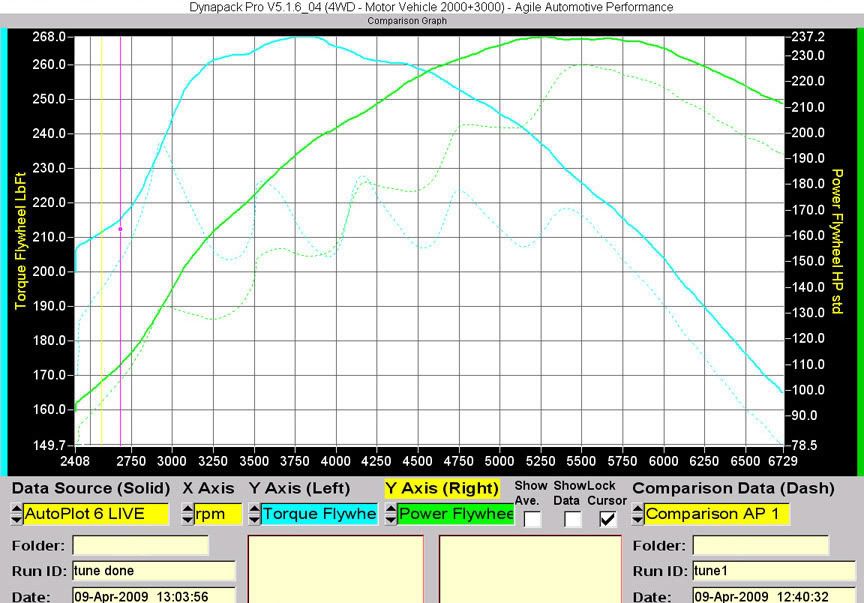Screen dimensions: 864x603
Task: Click the solid data Folder field
Action: [140, 546]
